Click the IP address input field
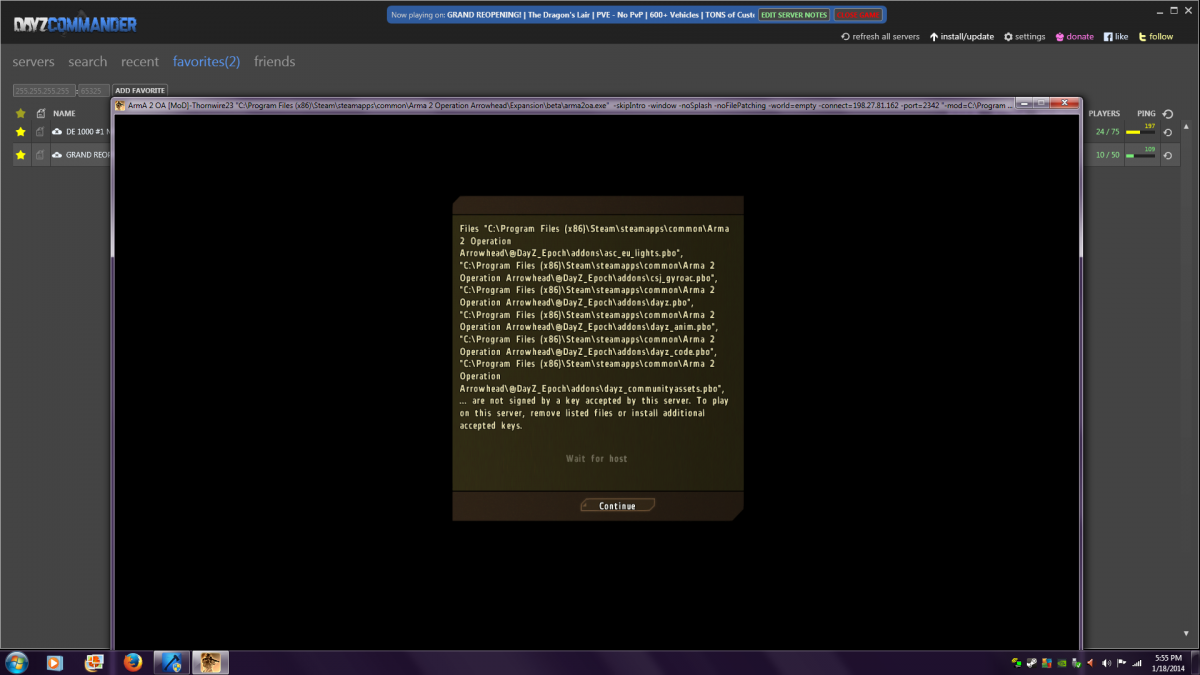The height and width of the screenshot is (675, 1200). [x=43, y=91]
